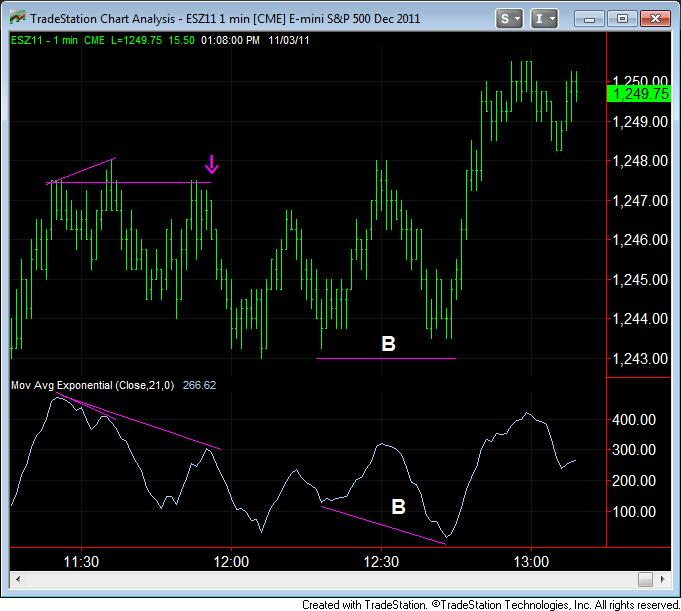
Task: Click the 1,248.00 price axis label
Action: (640, 161)
